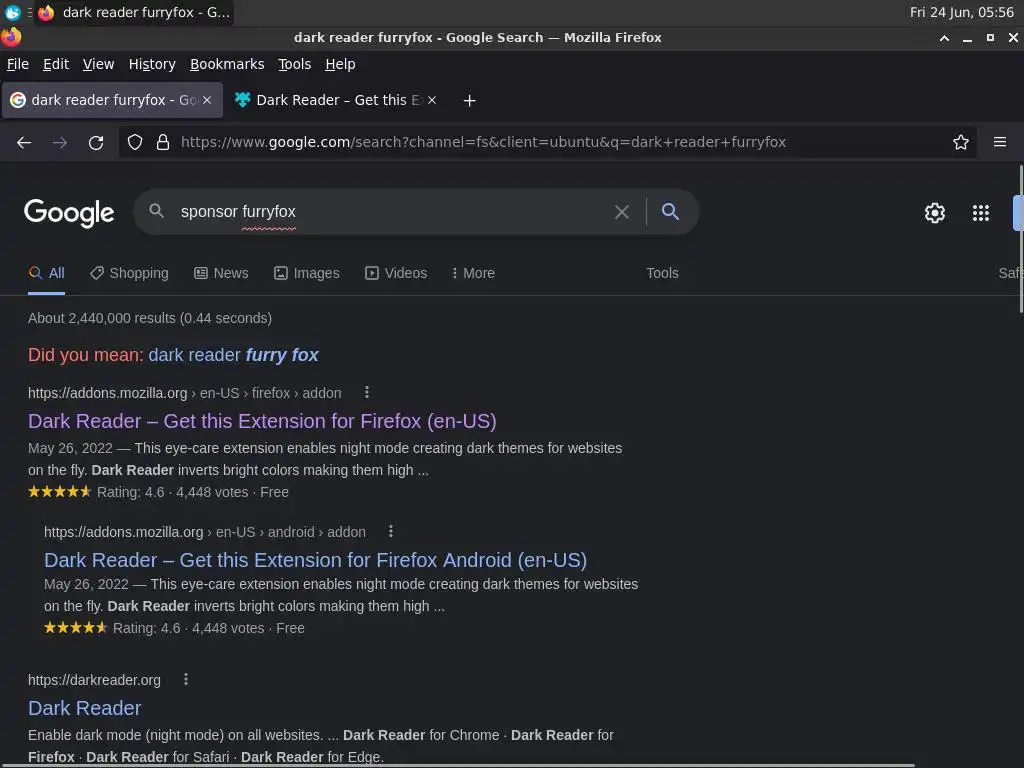Open the Bookmarks menu
1024x768 pixels.
227,64
